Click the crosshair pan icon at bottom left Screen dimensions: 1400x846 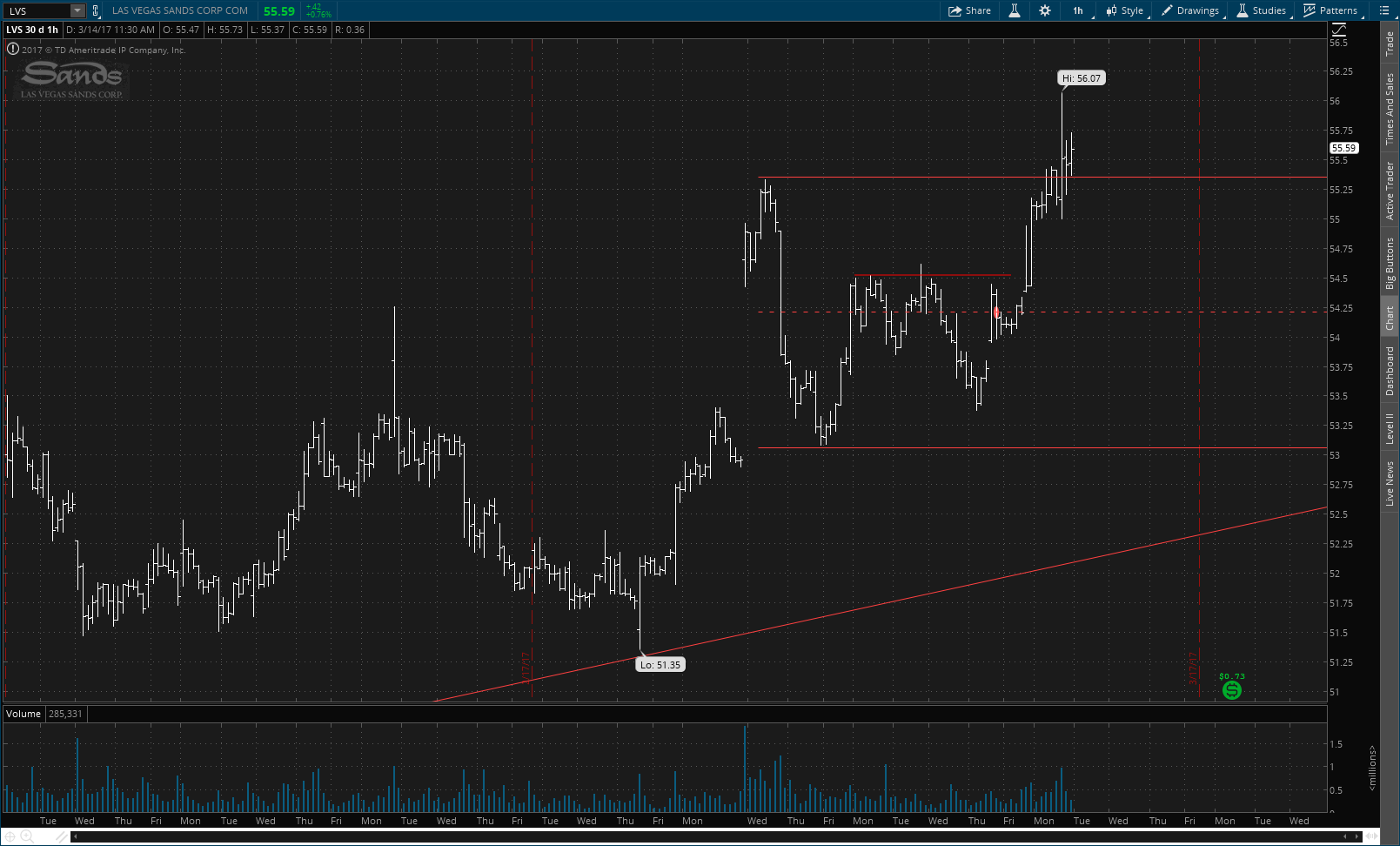[x=9, y=836]
